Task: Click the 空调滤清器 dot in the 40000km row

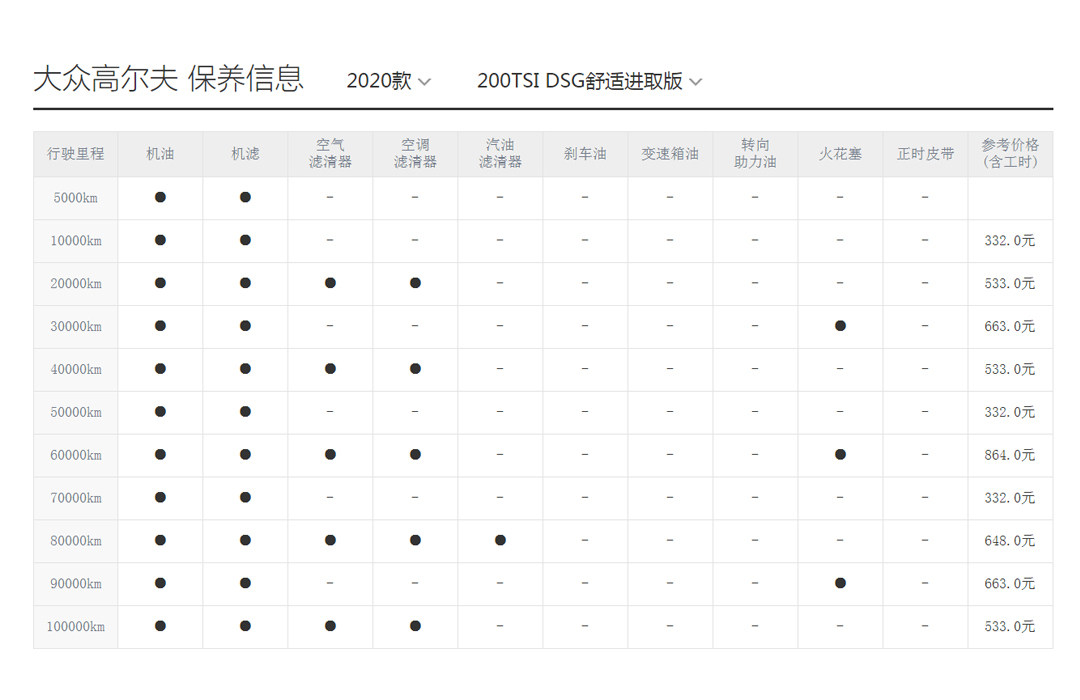Action: pos(415,369)
